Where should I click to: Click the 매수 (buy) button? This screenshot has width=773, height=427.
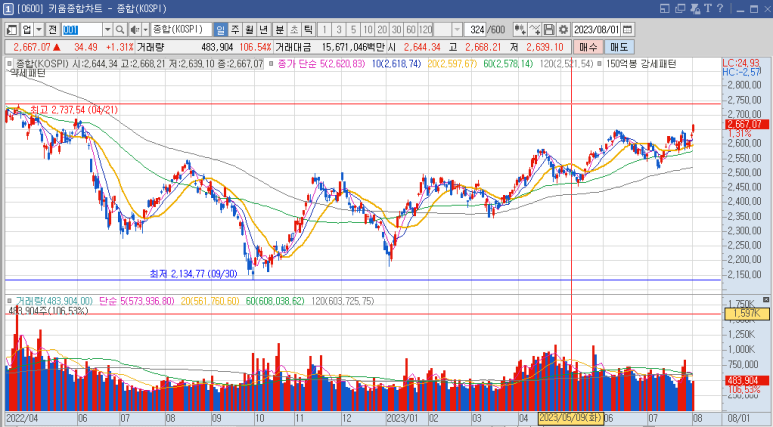[588, 47]
